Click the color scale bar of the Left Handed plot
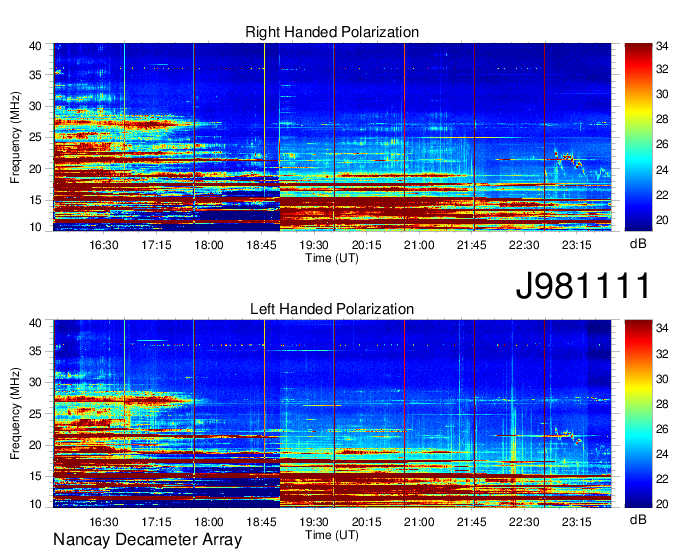 pos(638,414)
